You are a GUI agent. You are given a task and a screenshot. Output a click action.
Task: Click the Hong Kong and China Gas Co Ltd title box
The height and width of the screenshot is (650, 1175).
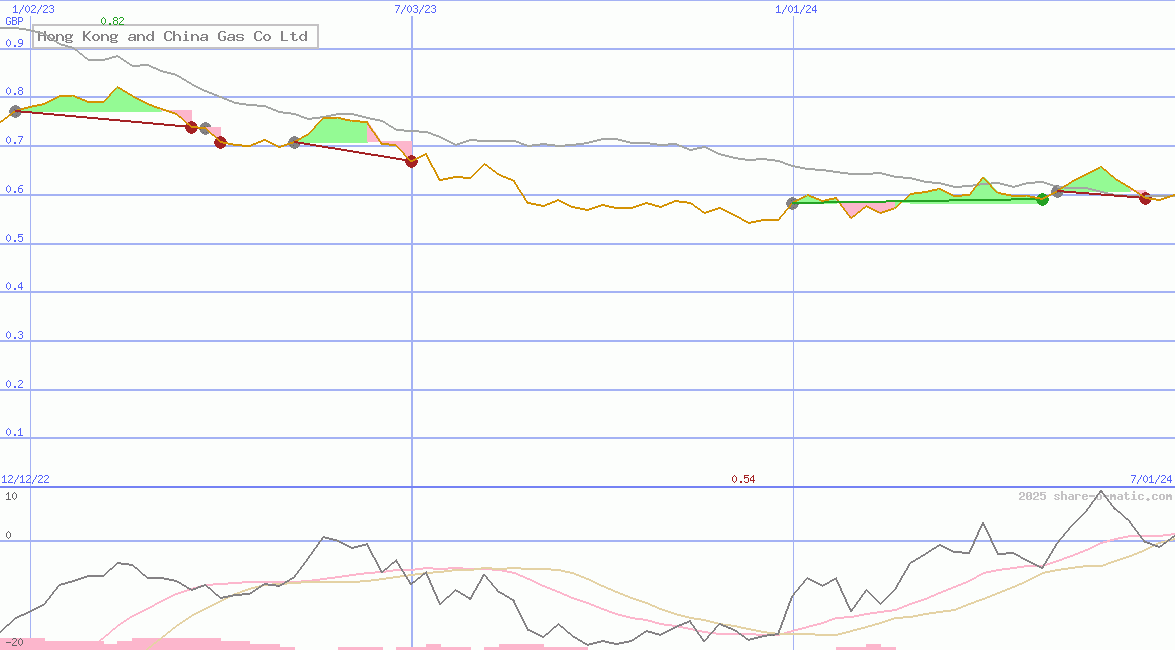click(x=173, y=36)
